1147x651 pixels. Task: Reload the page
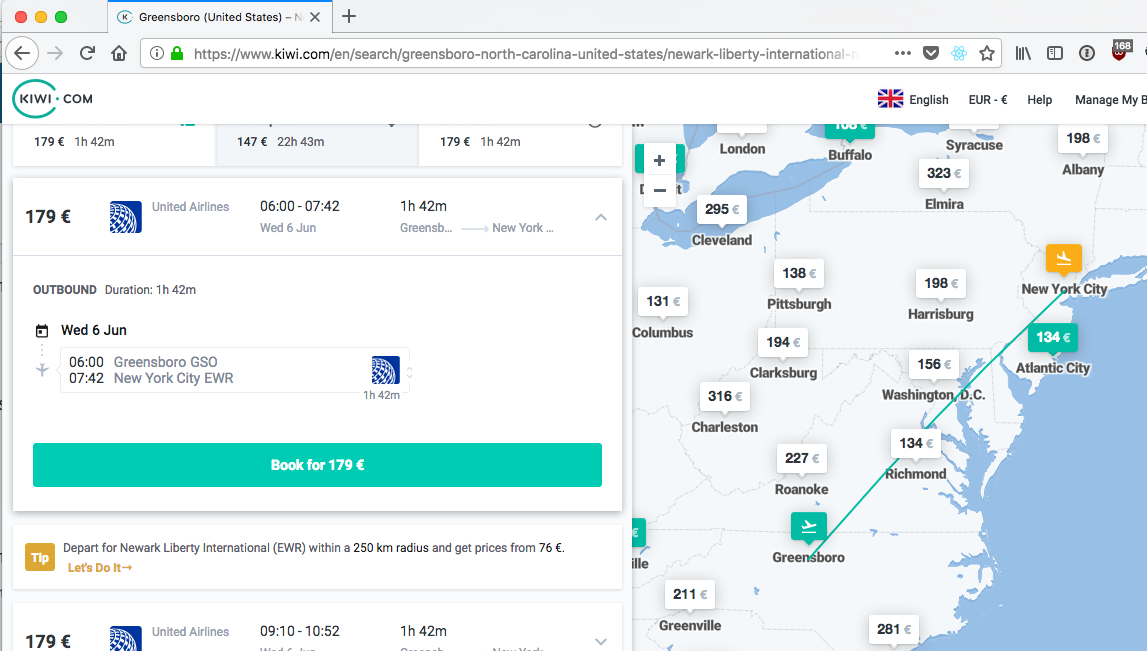coord(87,53)
